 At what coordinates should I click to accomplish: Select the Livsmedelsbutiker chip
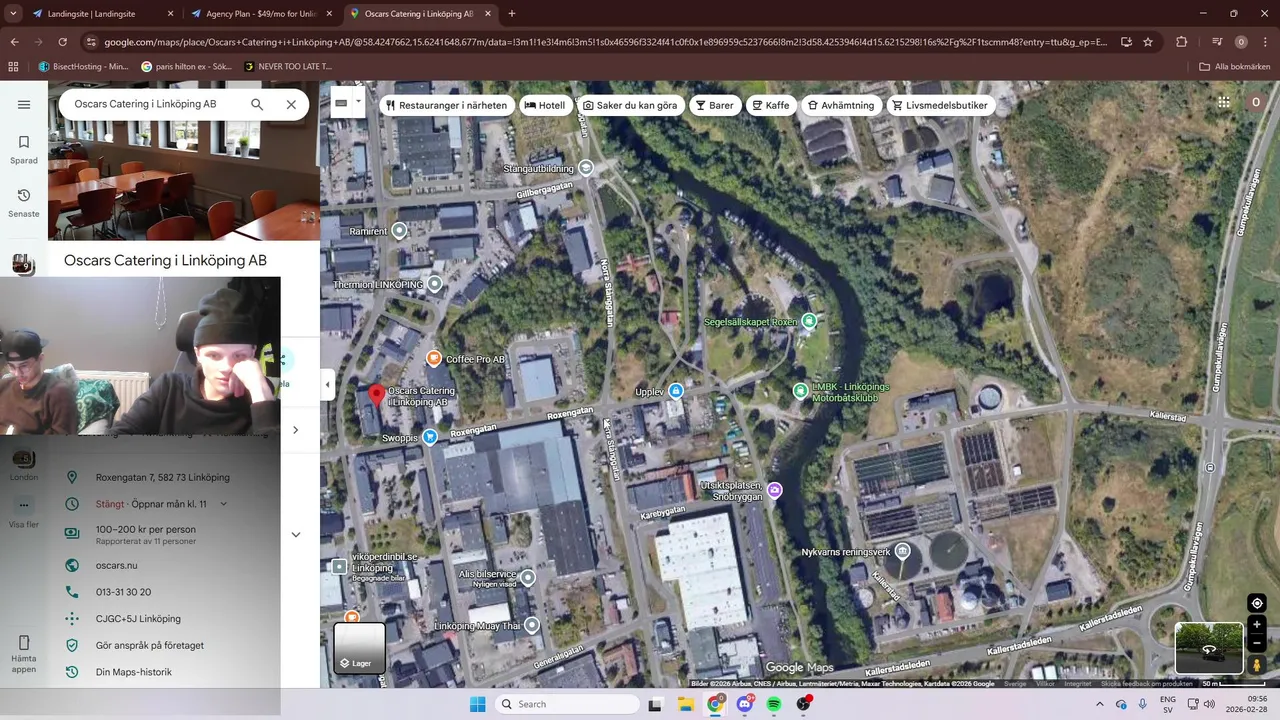click(940, 105)
